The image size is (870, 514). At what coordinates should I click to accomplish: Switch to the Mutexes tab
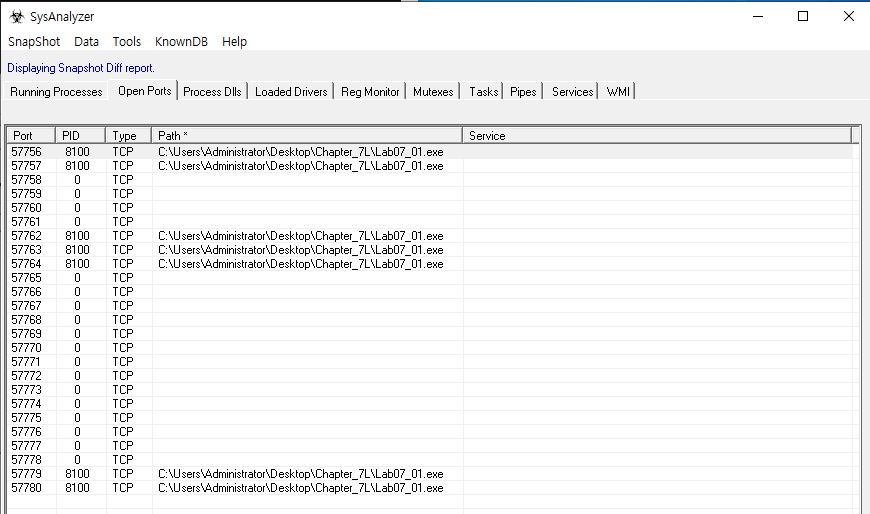(433, 92)
